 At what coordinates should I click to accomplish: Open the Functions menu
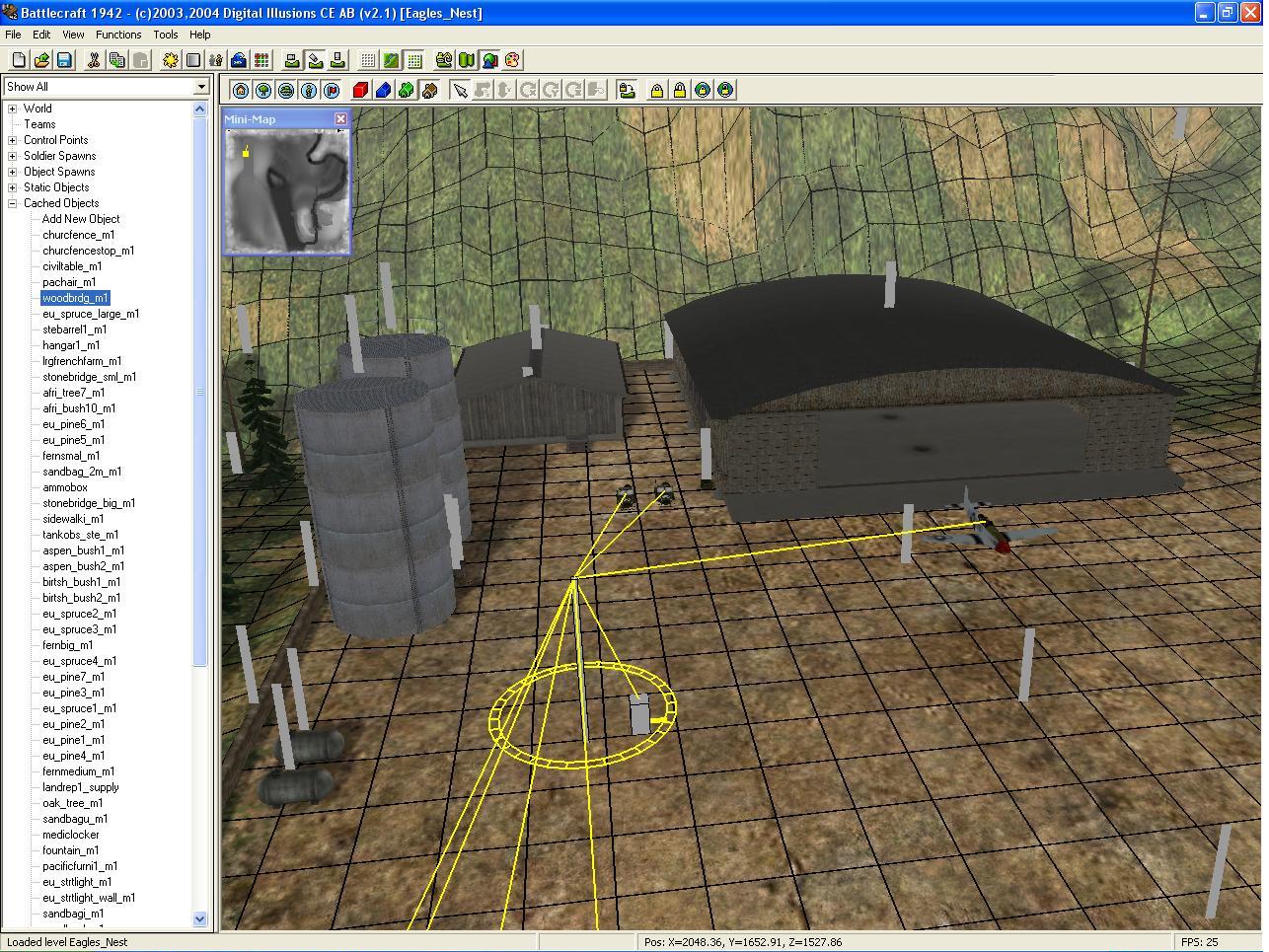pyautogui.click(x=118, y=35)
